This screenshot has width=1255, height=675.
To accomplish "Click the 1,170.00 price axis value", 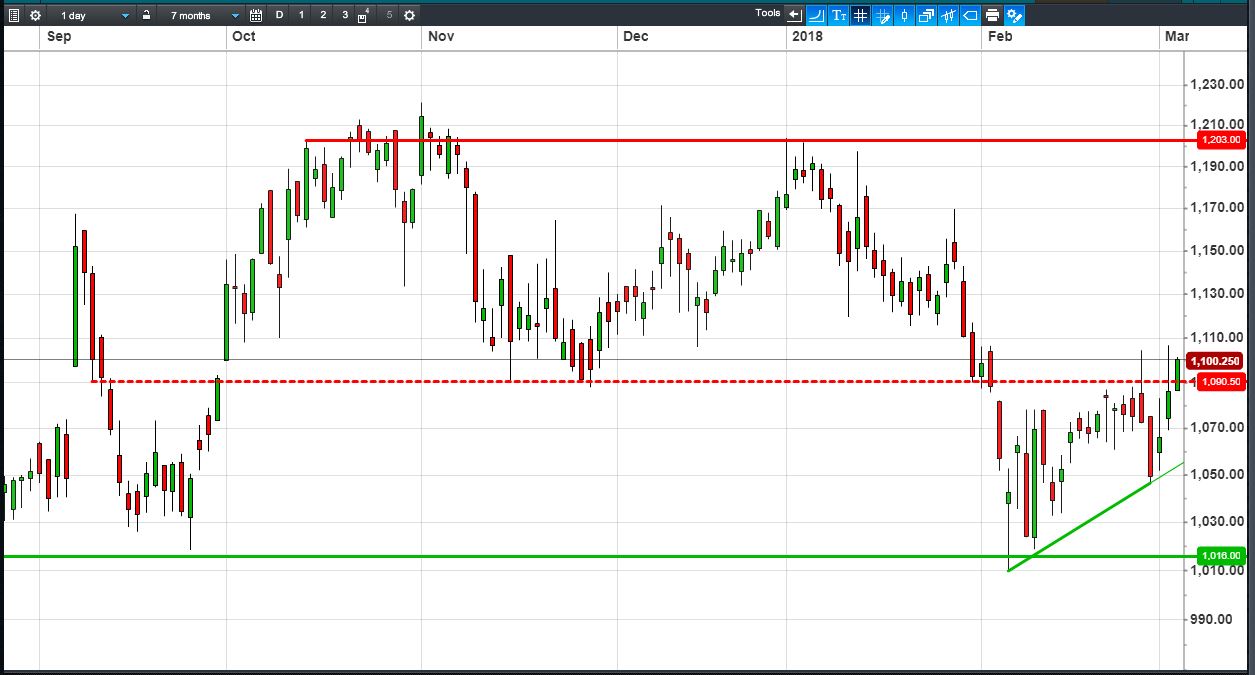I will tap(1218, 208).
